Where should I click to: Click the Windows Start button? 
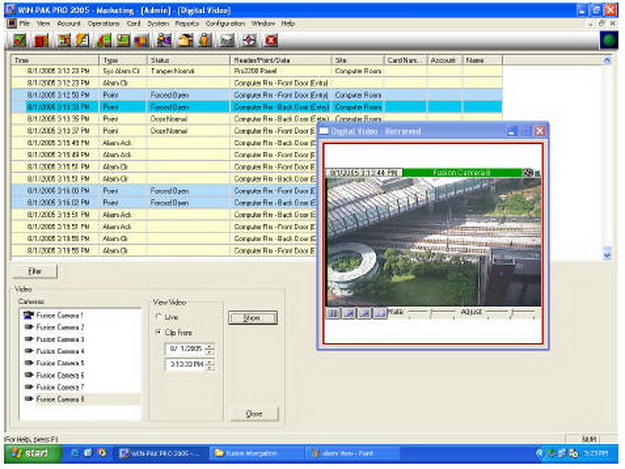click(x=30, y=453)
